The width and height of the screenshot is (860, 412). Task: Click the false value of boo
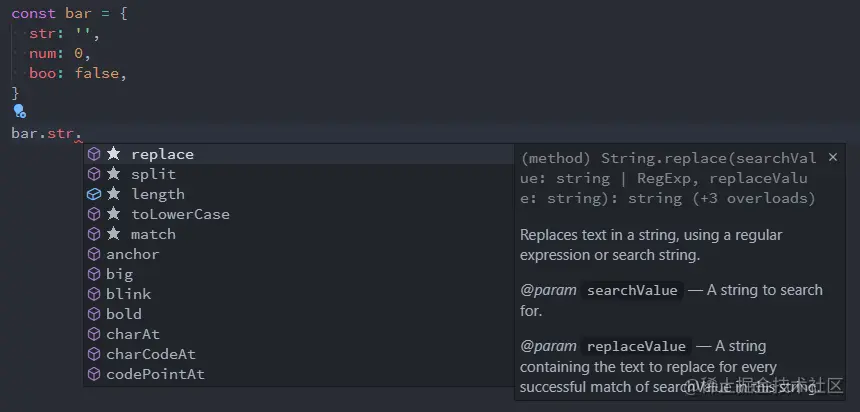click(98, 73)
